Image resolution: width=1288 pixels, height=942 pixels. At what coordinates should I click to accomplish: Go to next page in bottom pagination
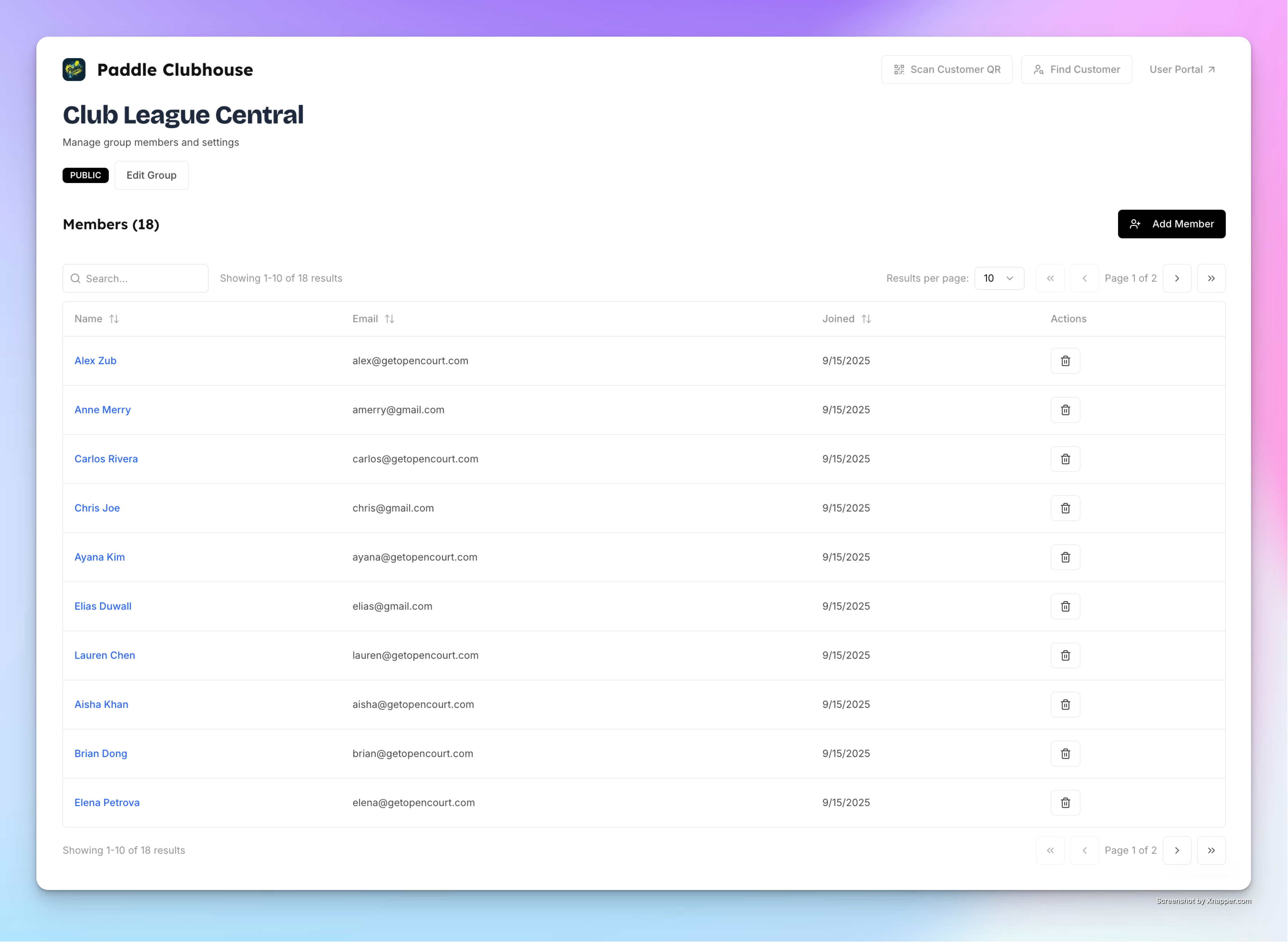pos(1177,850)
